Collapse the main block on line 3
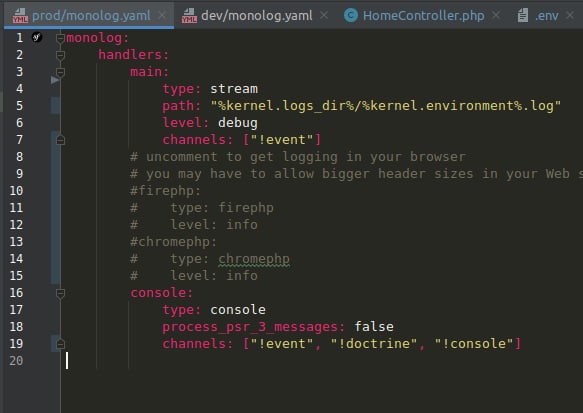The image size is (583, 413). [x=60, y=72]
